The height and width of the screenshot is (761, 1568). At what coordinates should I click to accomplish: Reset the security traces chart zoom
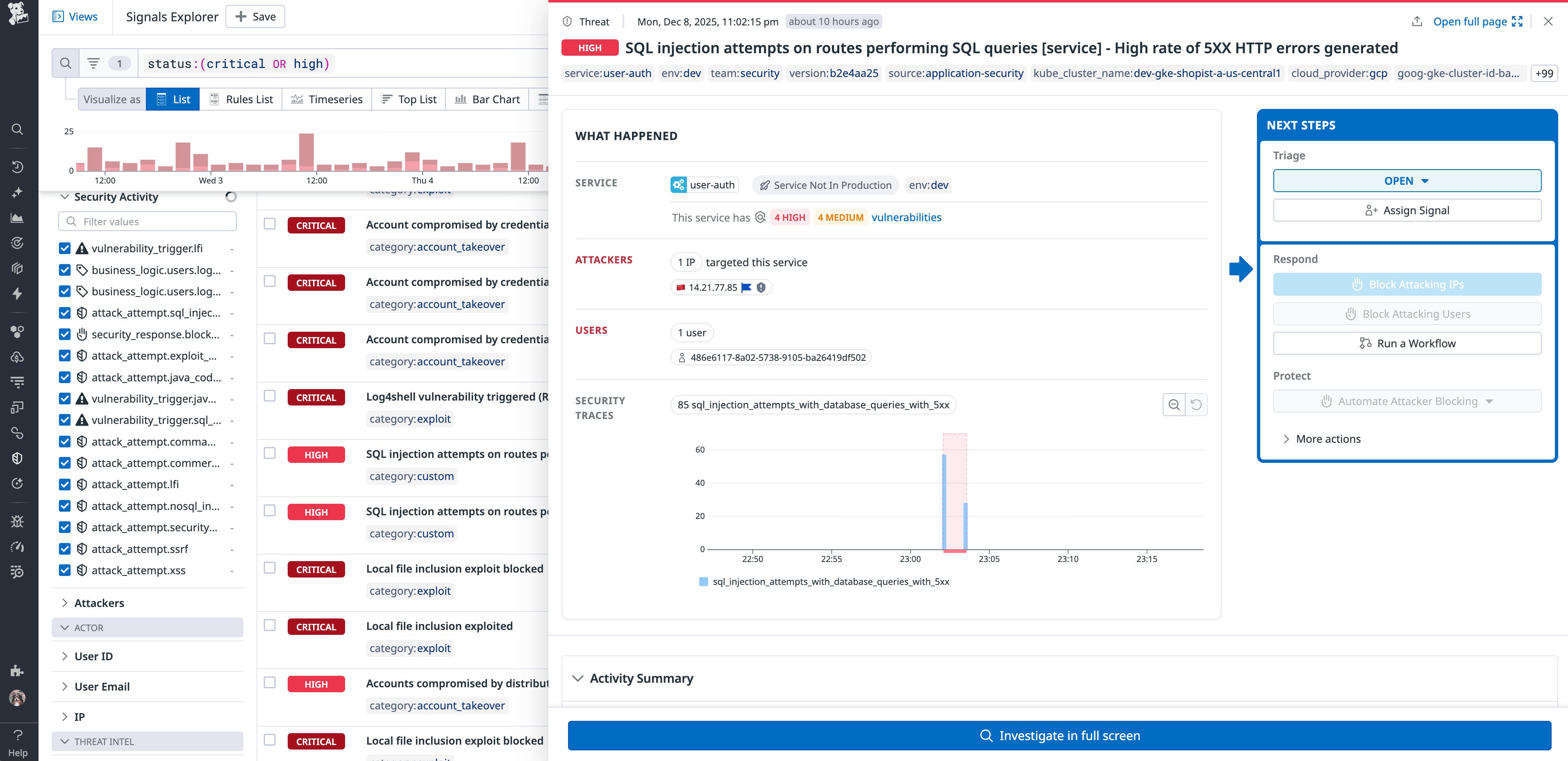coord(1196,405)
